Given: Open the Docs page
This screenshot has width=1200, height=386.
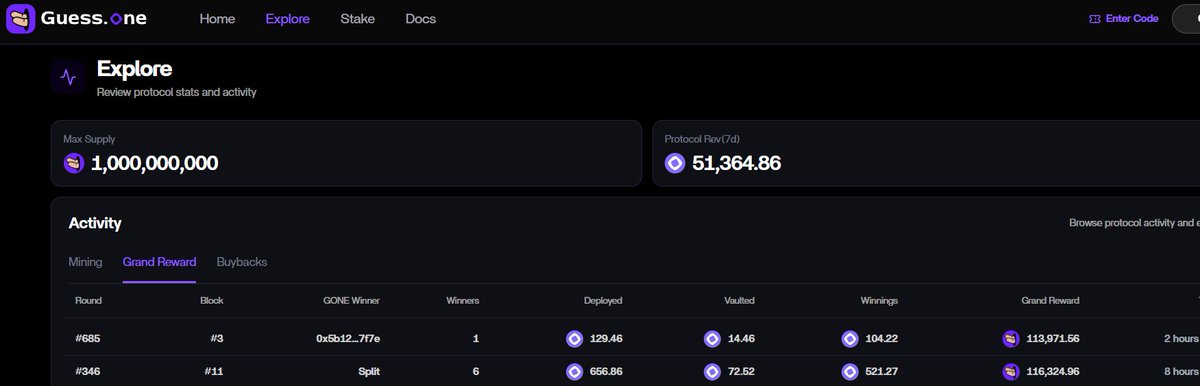Looking at the screenshot, I should [x=420, y=19].
